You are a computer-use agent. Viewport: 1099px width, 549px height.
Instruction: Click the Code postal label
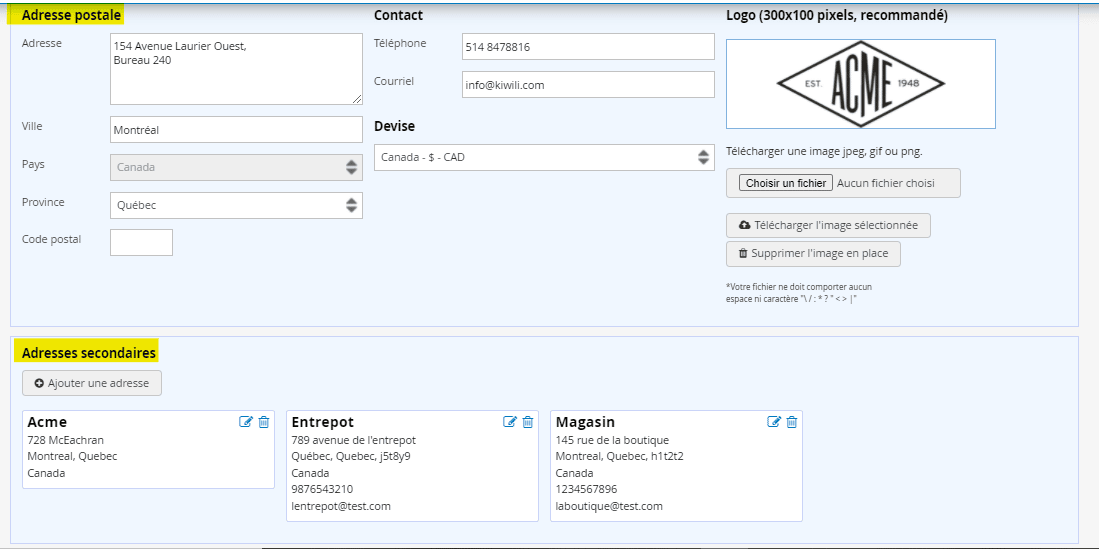pos(52,239)
